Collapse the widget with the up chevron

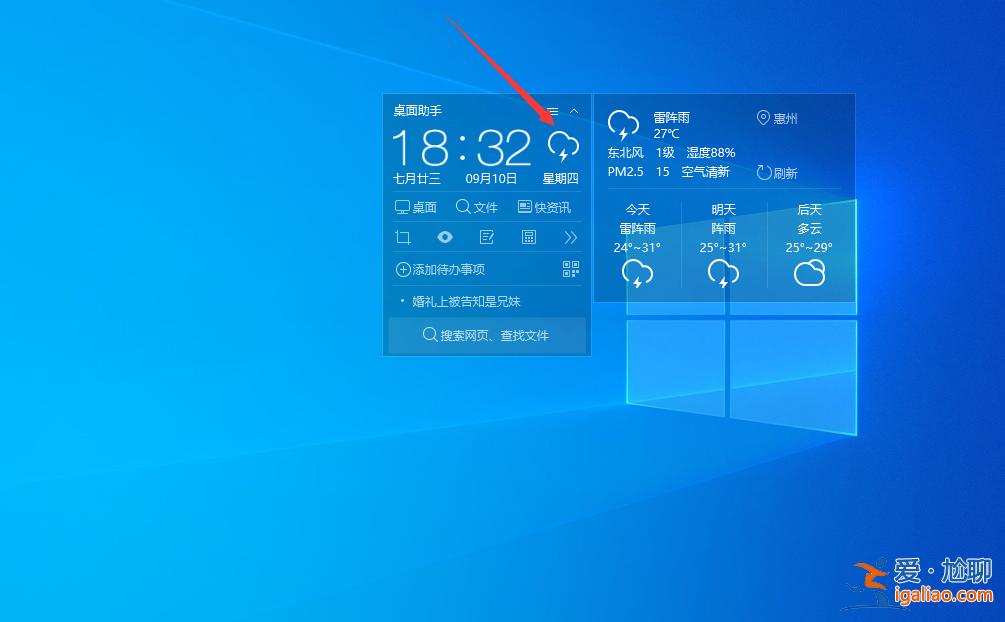point(575,110)
